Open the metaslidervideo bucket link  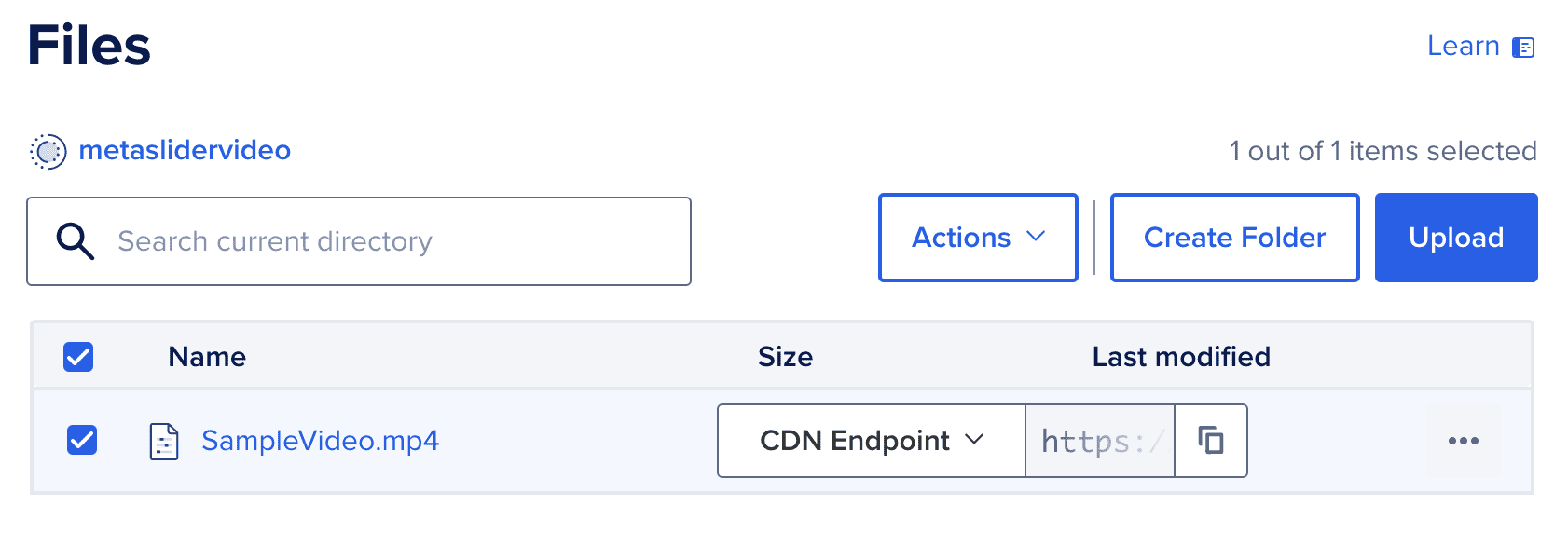point(185,151)
